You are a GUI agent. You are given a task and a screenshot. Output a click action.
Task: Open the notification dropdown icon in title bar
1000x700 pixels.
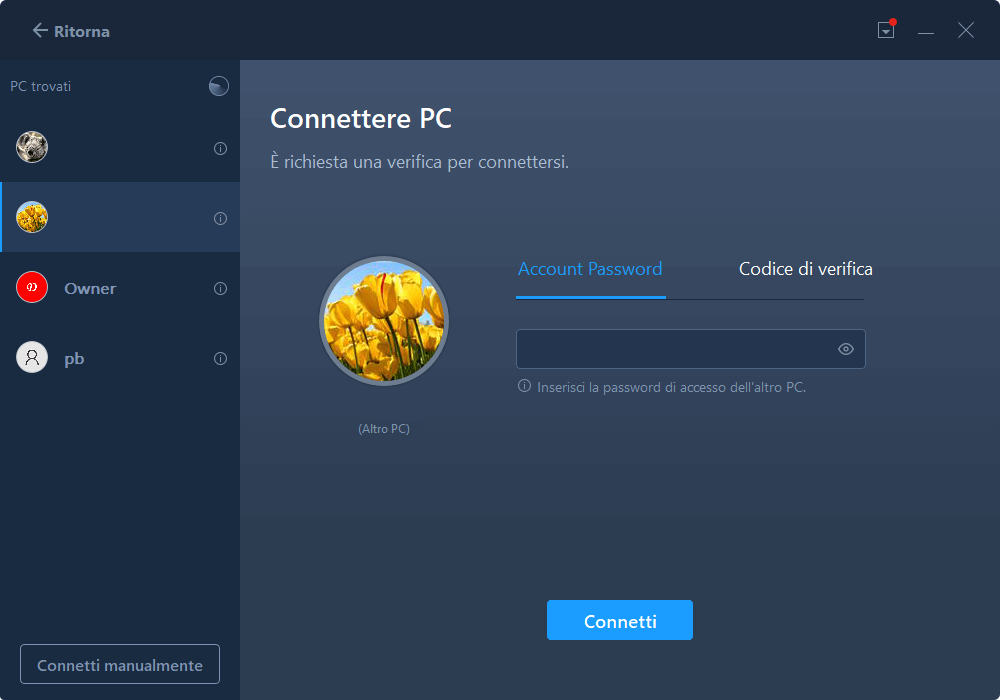886,30
